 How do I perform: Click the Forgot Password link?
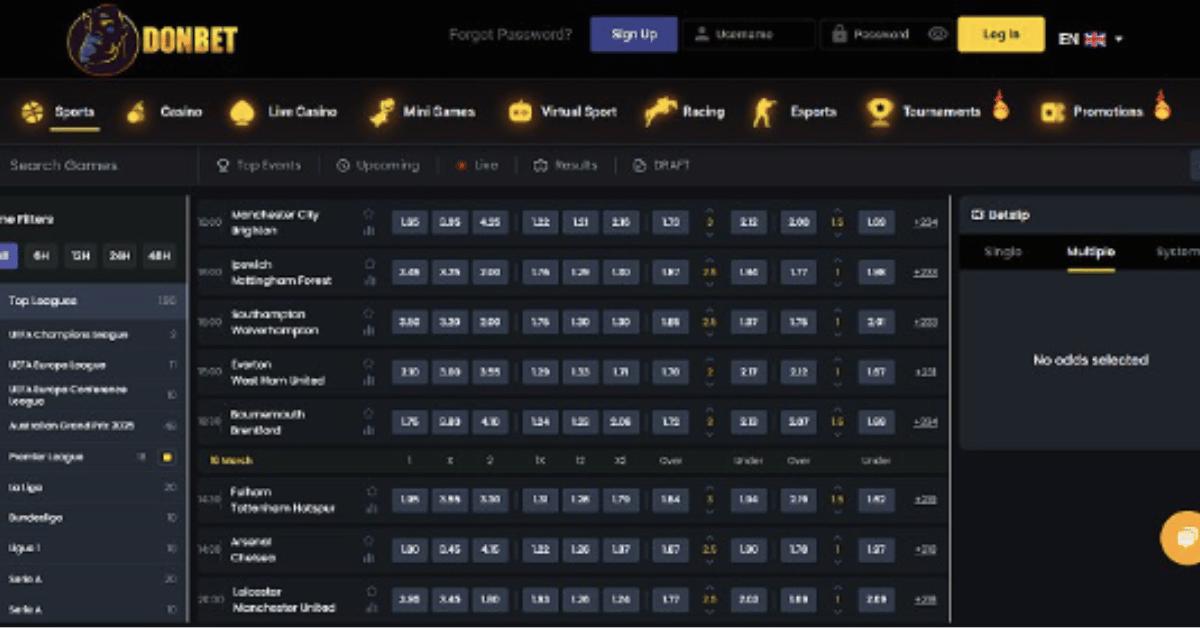[x=510, y=34]
